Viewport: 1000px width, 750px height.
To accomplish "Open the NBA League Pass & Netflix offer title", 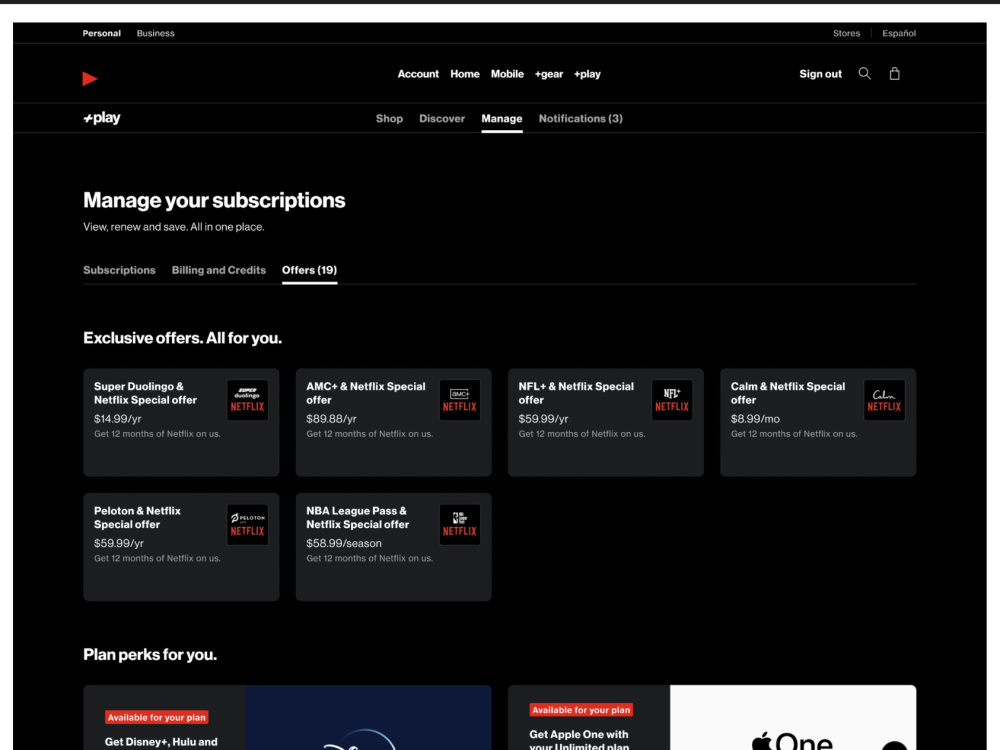I will [x=358, y=517].
